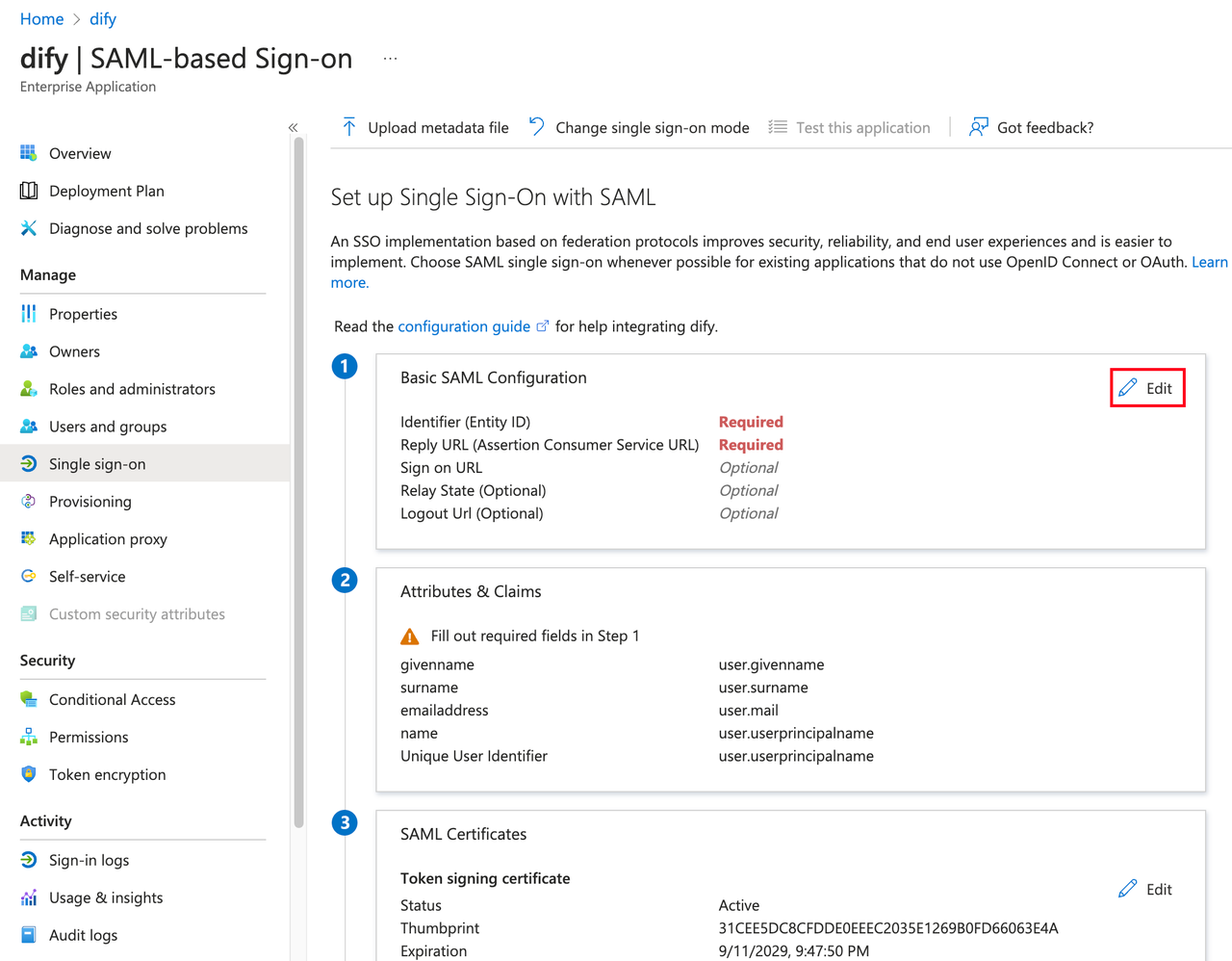The height and width of the screenshot is (961, 1232).
Task: Click the external link icon beside configuration guide
Action: [x=543, y=326]
